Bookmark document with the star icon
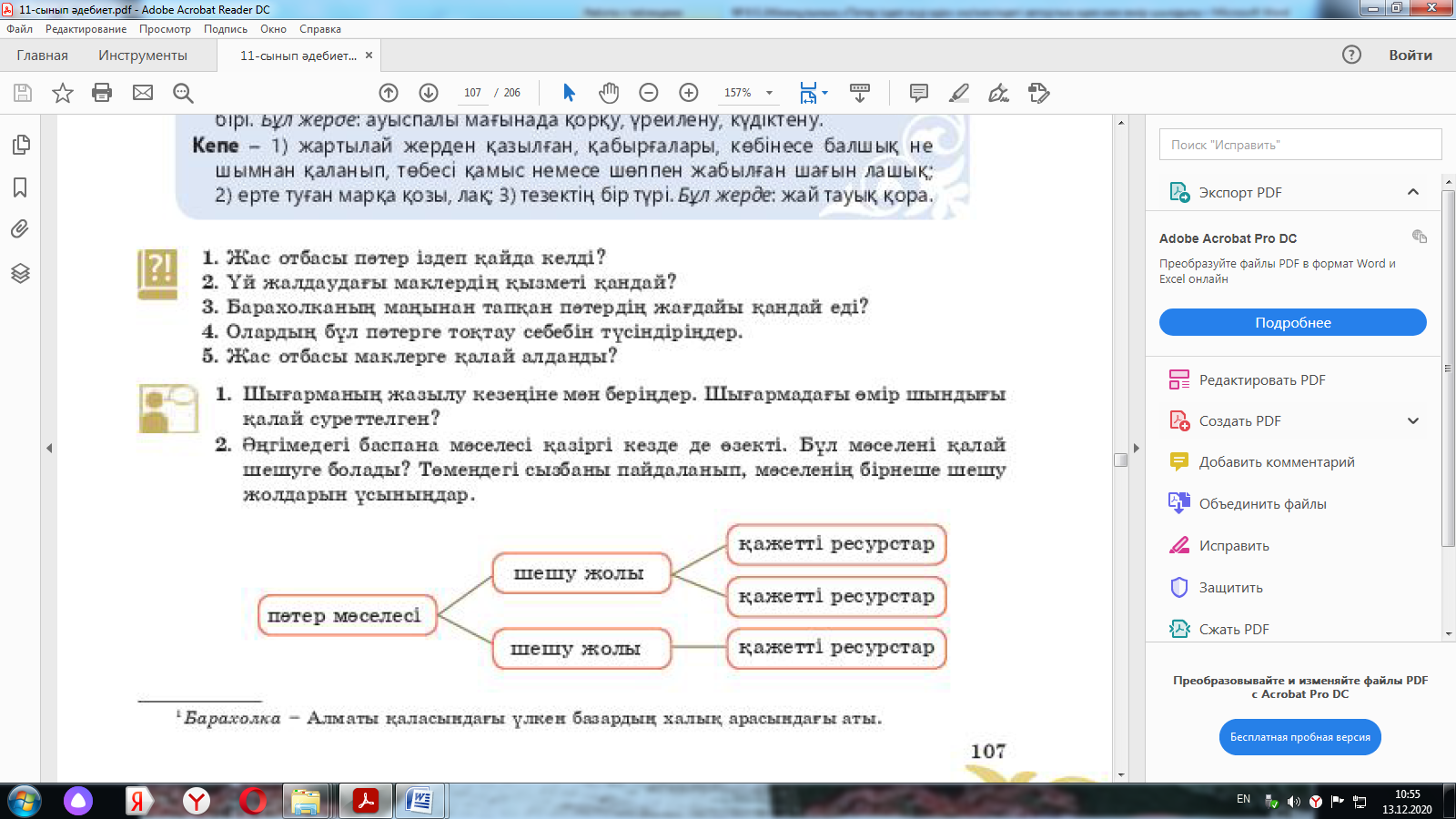The height and width of the screenshot is (819, 1456). click(63, 93)
